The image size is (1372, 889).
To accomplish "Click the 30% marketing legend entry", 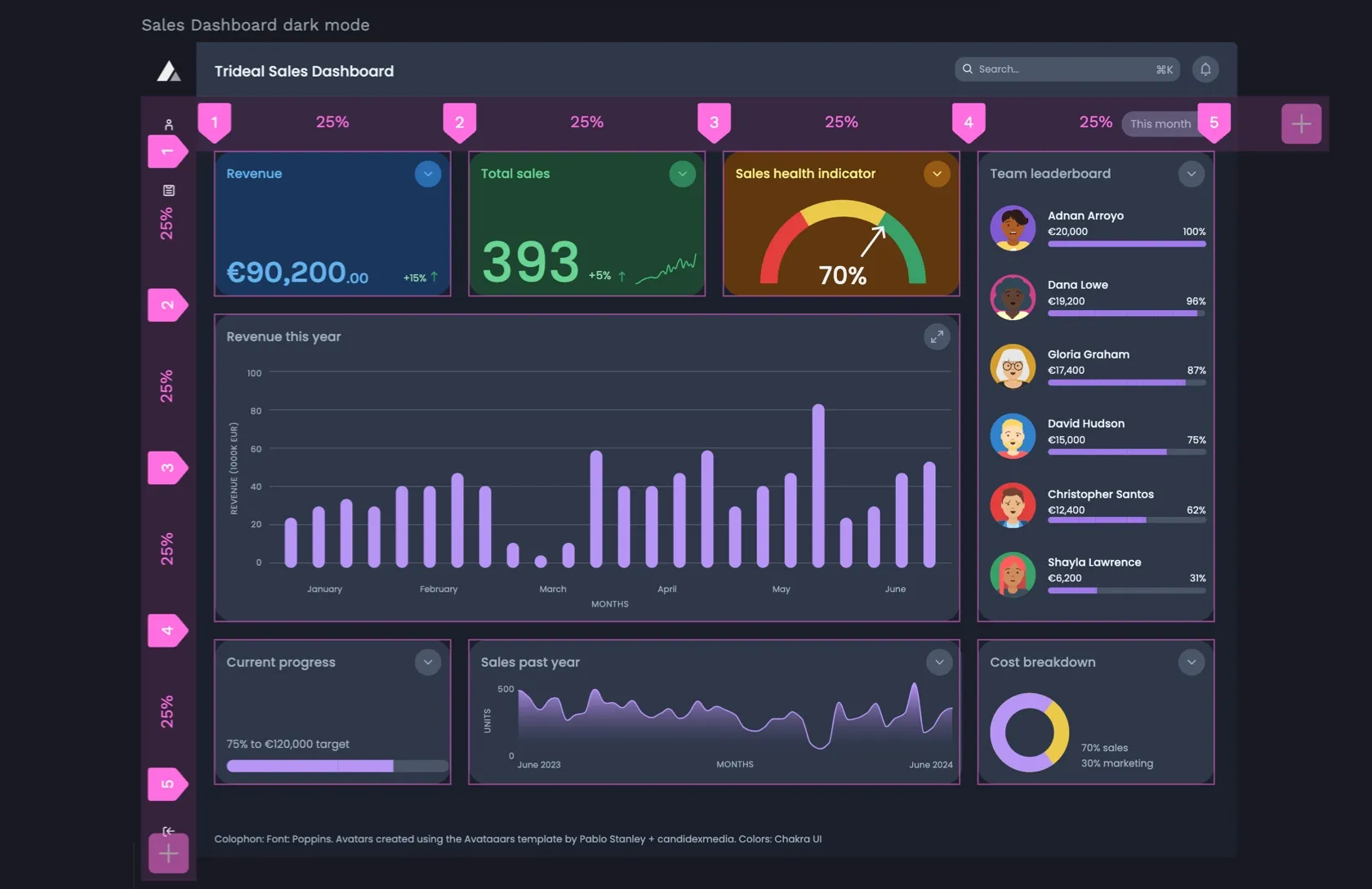I will 1117,763.
